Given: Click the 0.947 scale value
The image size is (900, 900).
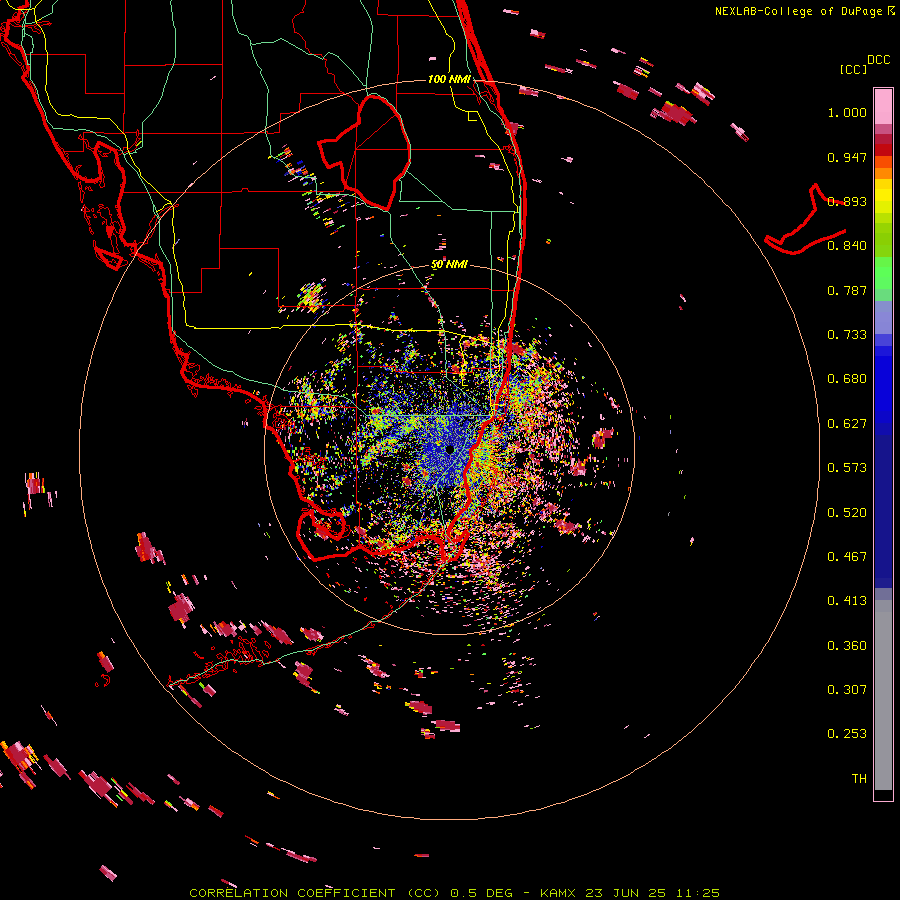Looking at the screenshot, I should pyautogui.click(x=847, y=157).
